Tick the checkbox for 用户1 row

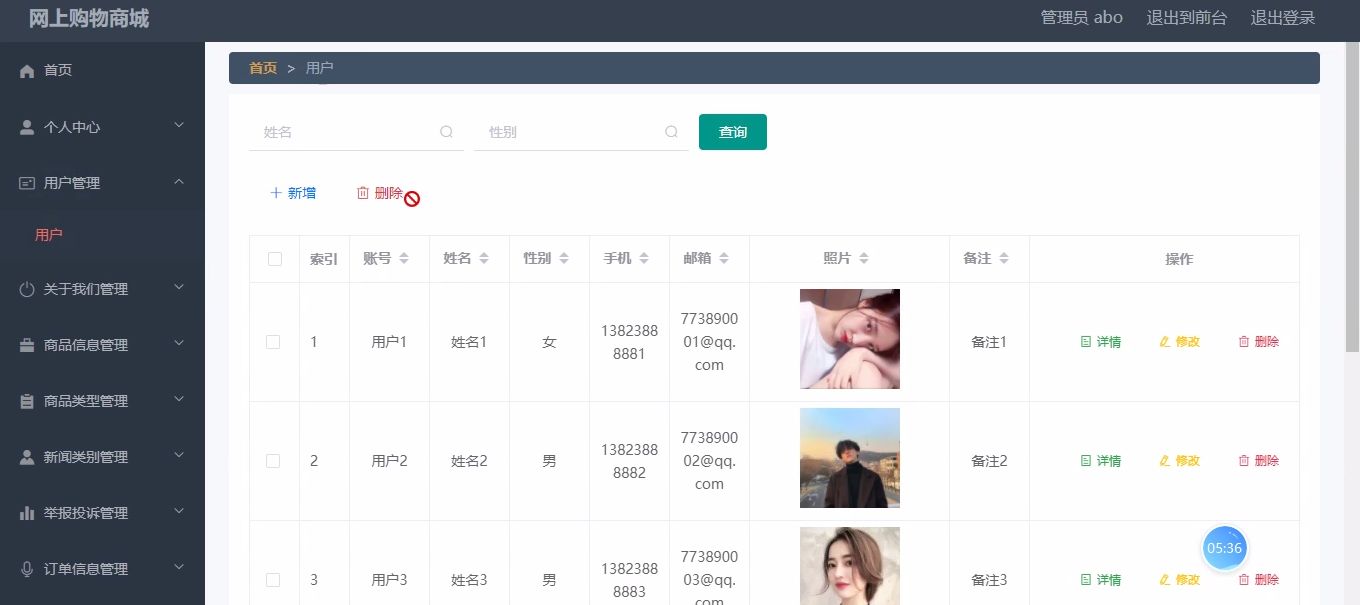(273, 342)
